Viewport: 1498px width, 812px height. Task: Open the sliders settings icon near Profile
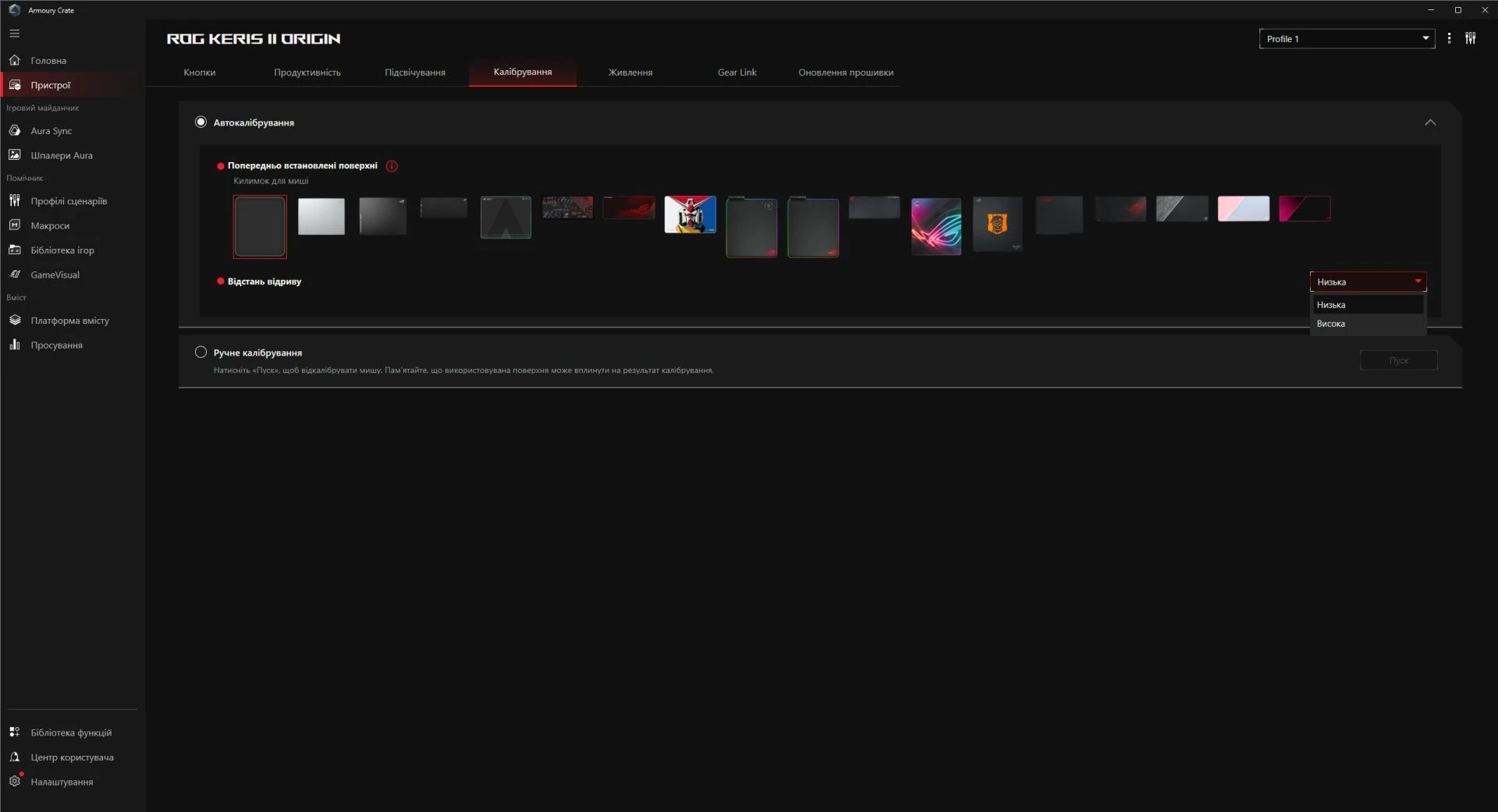1470,38
